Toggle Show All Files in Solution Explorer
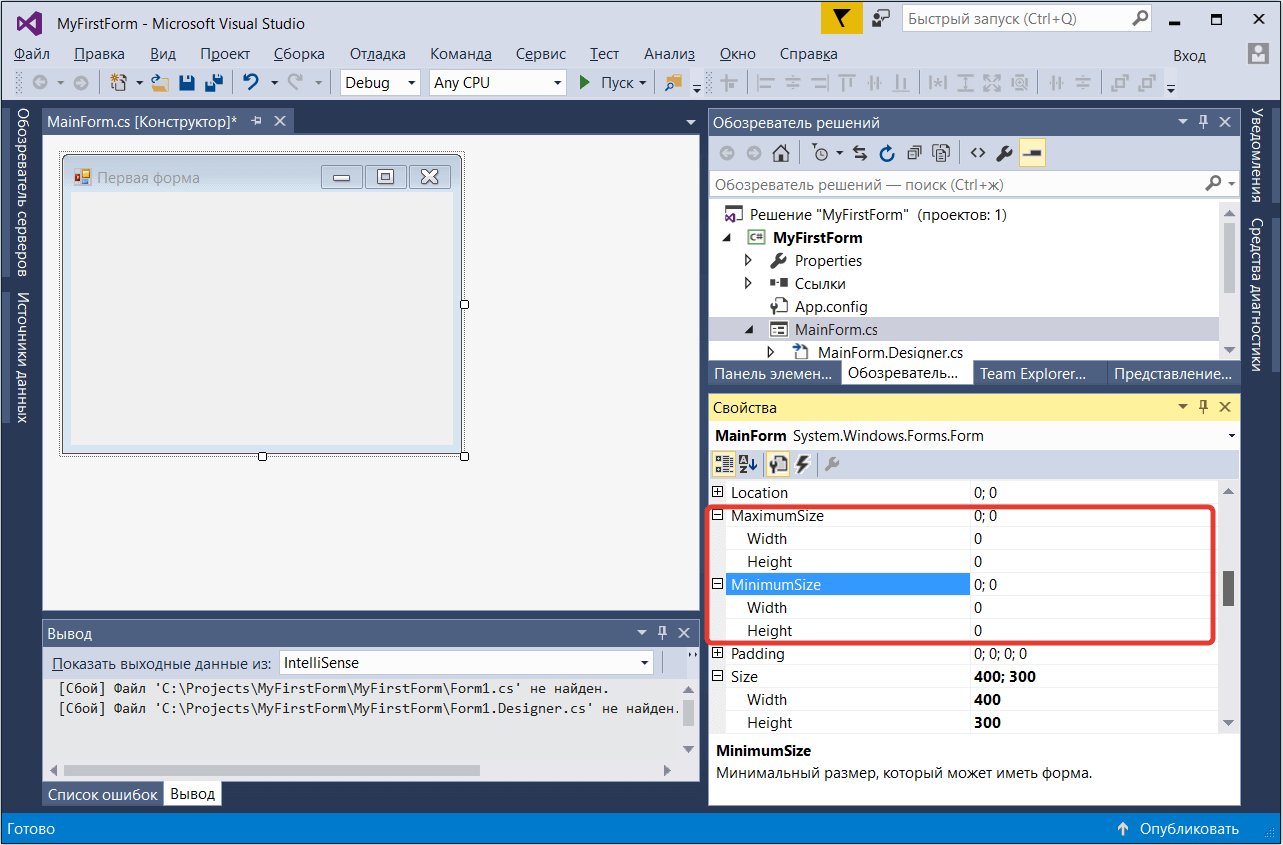Image resolution: width=1283 pixels, height=845 pixels. click(941, 153)
